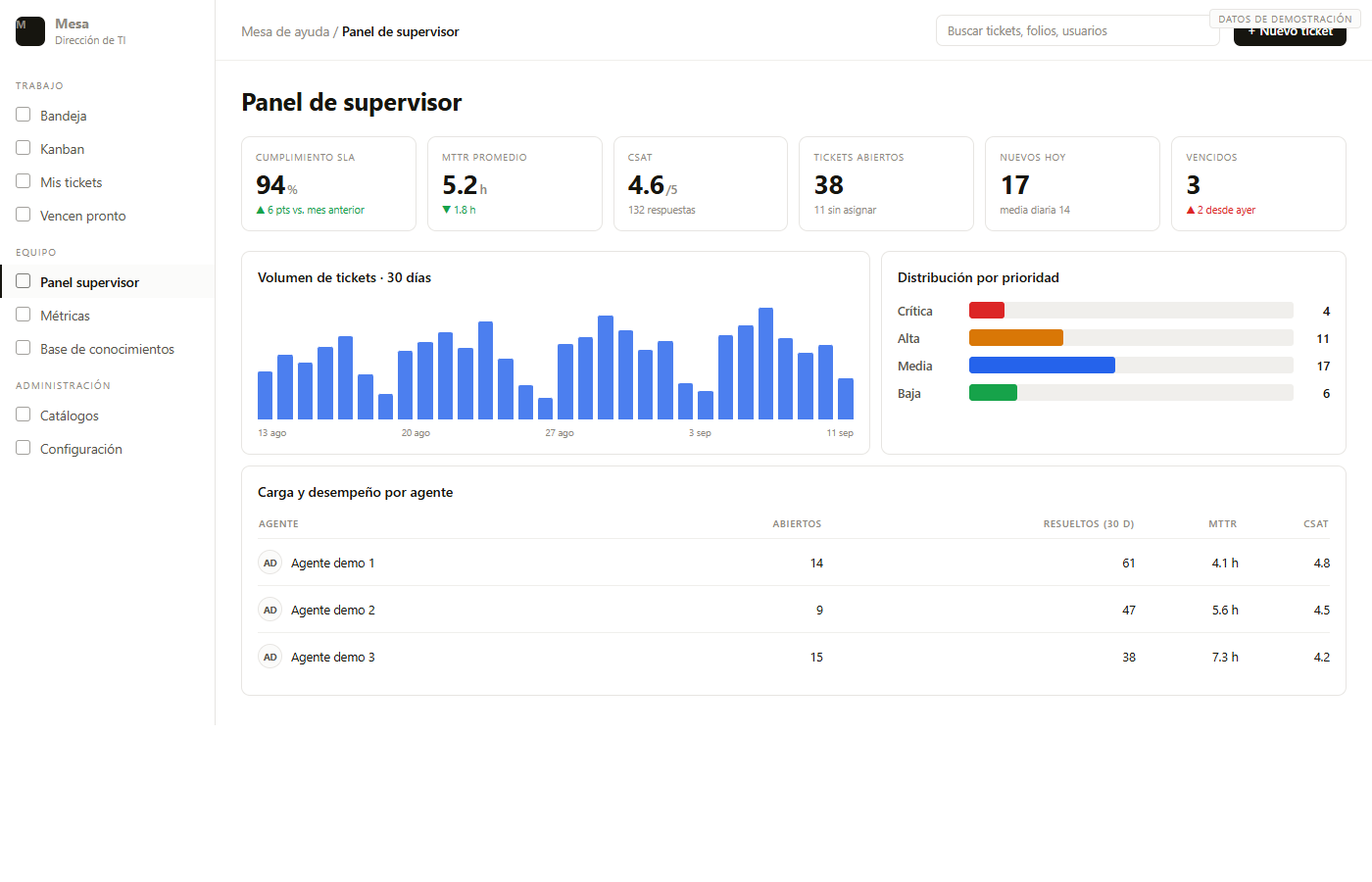
Task: Click the Mesa logo icon
Action: [30, 31]
